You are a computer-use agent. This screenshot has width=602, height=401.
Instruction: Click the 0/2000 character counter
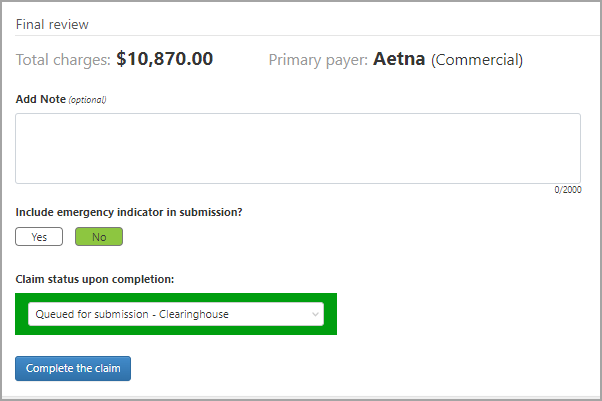[x=568, y=190]
